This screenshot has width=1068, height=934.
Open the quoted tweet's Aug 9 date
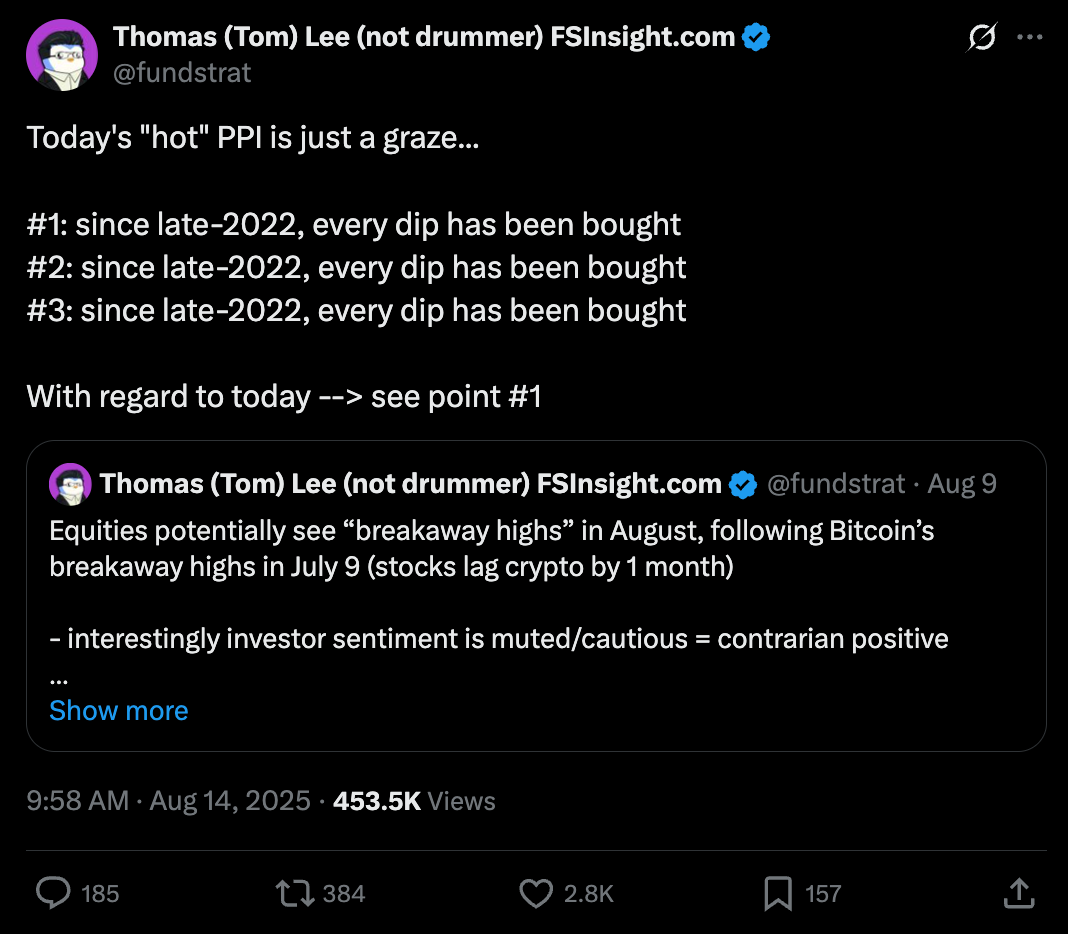(962, 485)
